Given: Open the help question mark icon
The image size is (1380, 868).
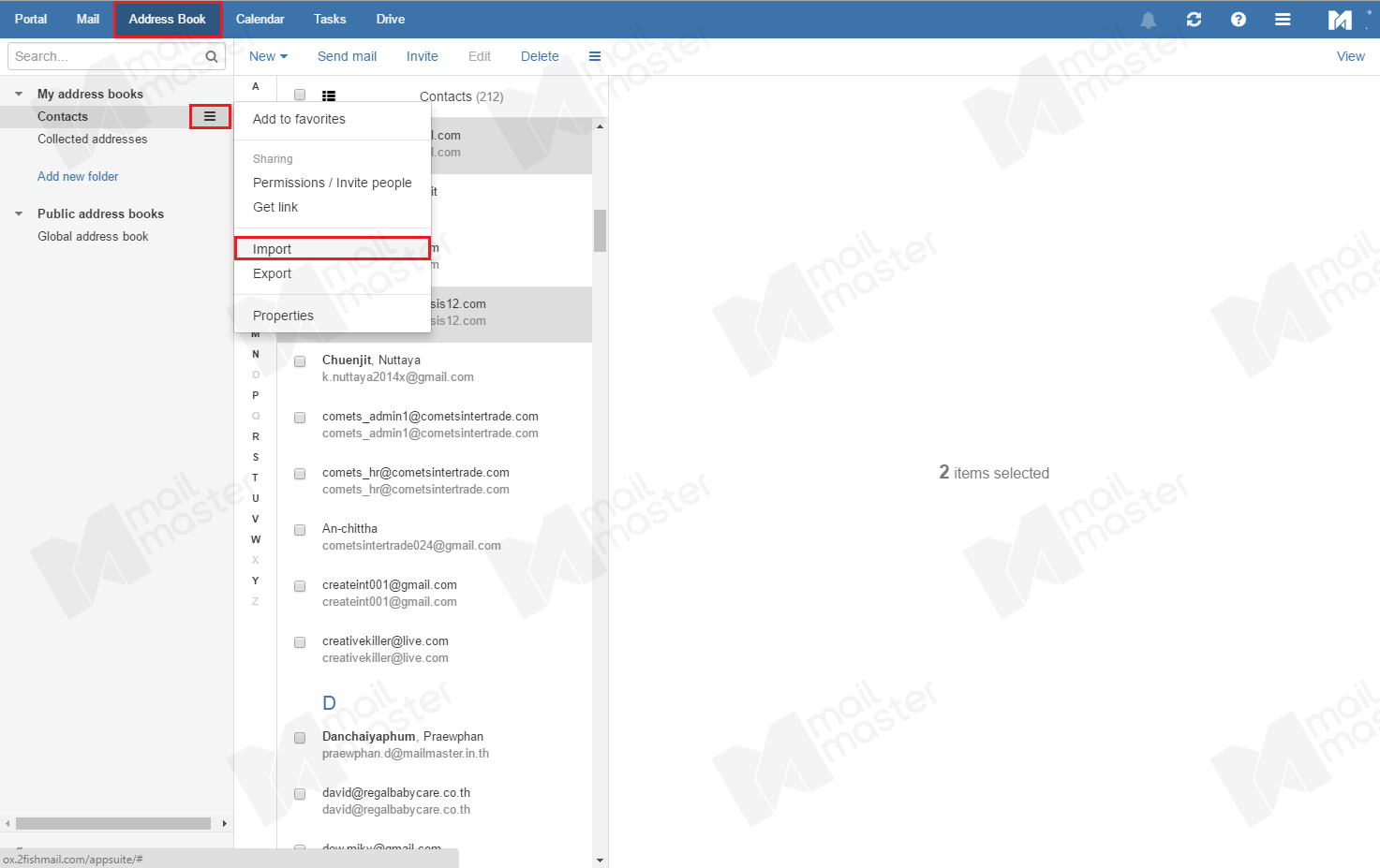Looking at the screenshot, I should [1239, 20].
